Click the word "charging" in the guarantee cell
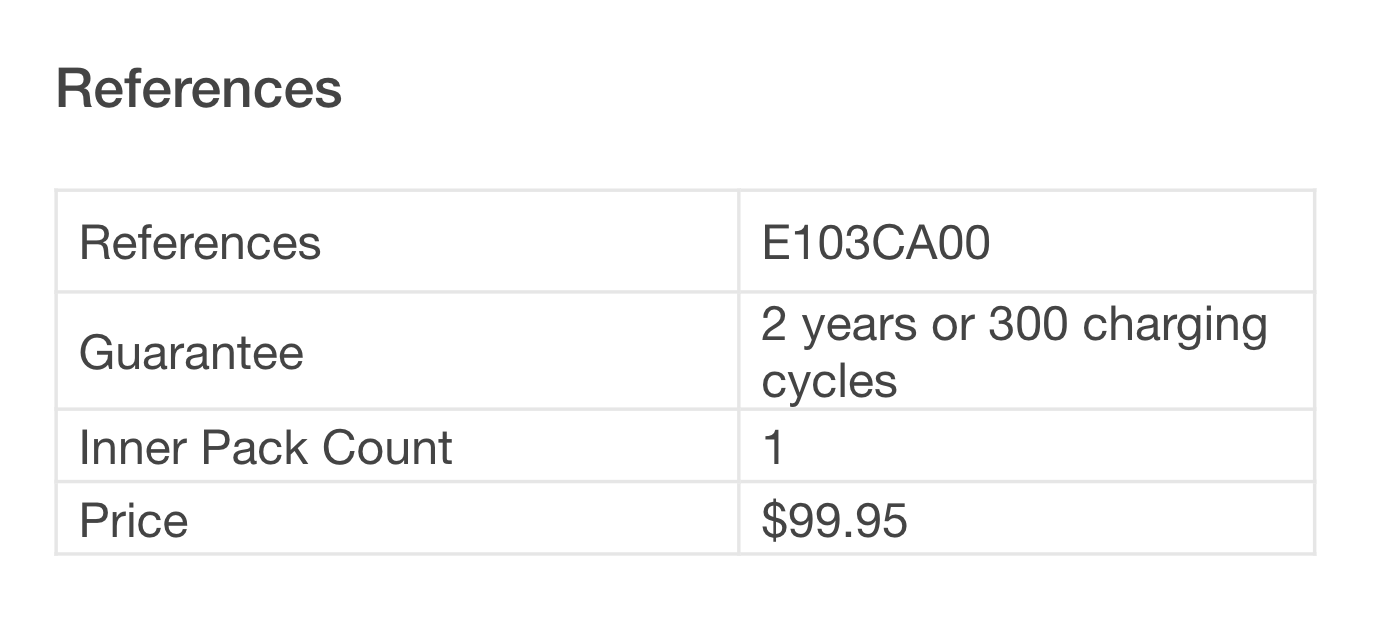 pos(1175,325)
